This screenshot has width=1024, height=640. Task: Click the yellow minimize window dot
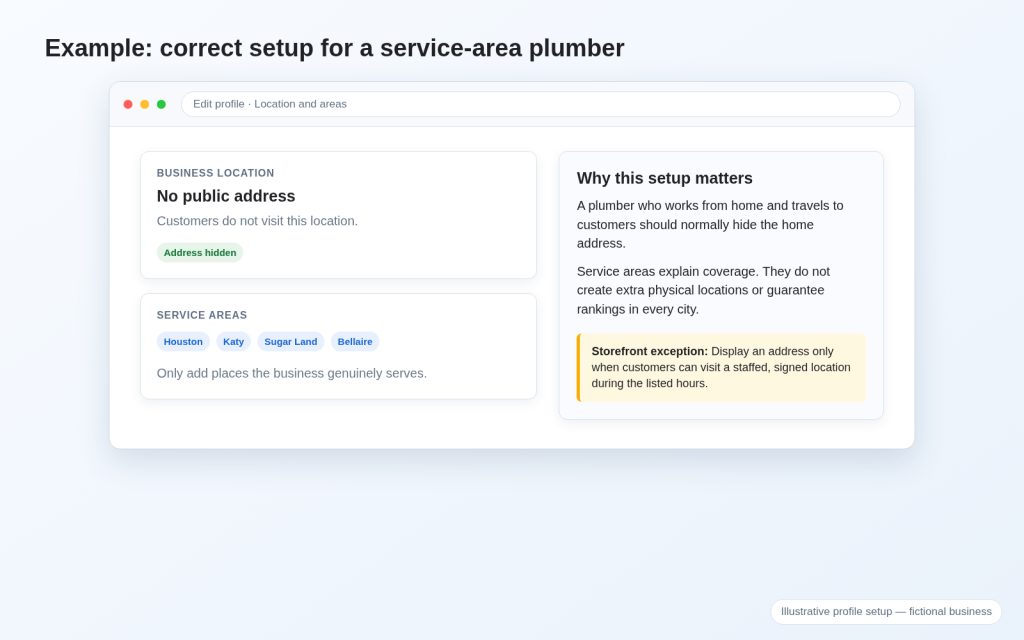pyautogui.click(x=145, y=104)
